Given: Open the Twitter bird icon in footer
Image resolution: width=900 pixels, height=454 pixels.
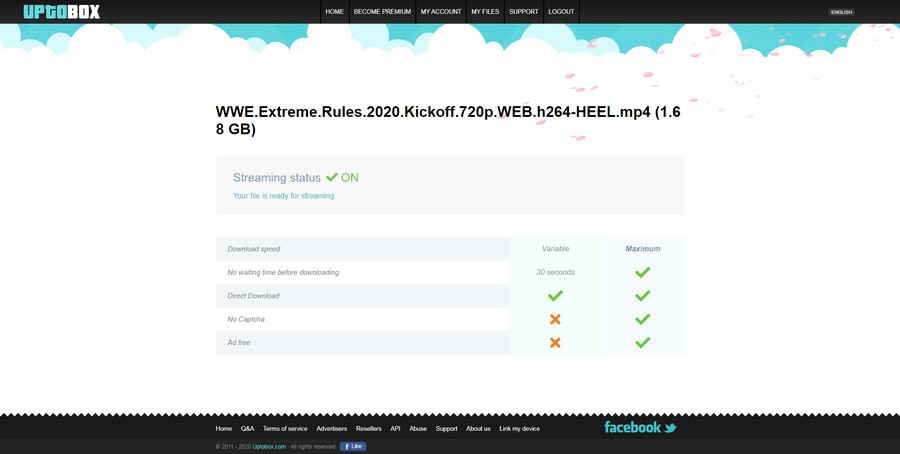Looking at the screenshot, I should (670, 428).
